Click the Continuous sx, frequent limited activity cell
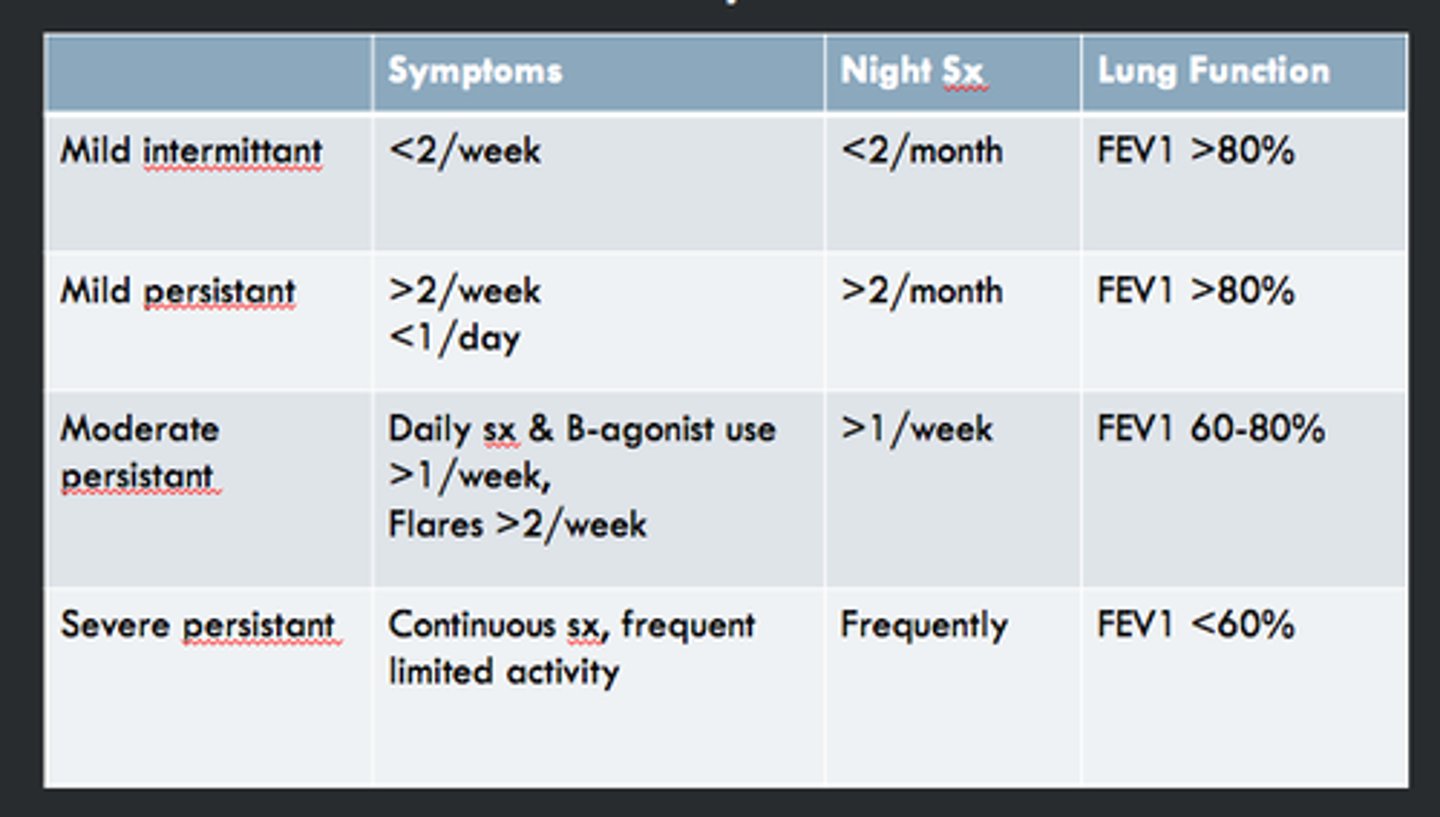1440x817 pixels. tap(572, 648)
